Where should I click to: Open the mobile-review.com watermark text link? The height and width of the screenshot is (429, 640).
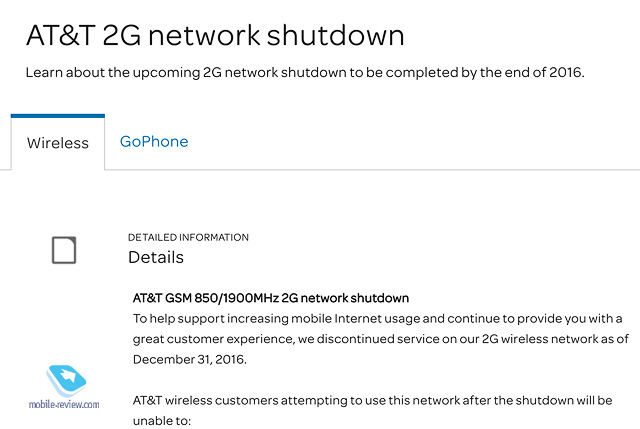tap(64, 405)
